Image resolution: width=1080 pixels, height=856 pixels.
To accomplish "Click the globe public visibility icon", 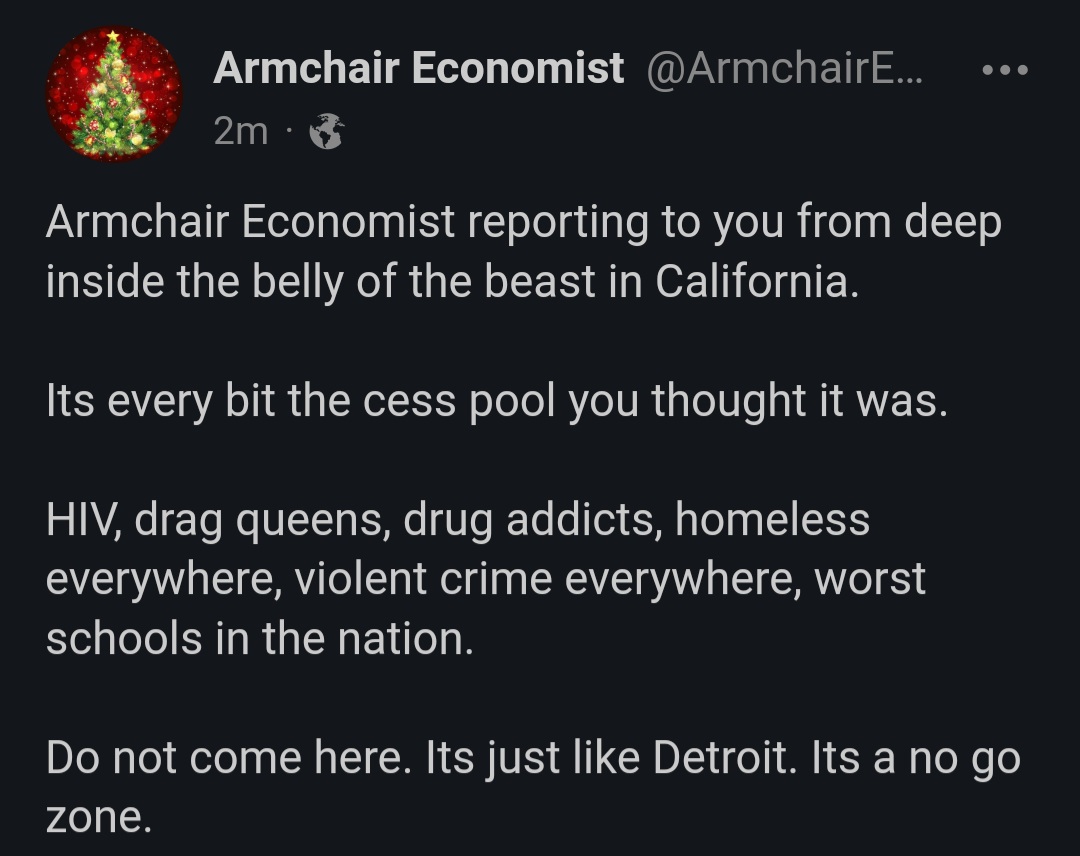I will 326,131.
